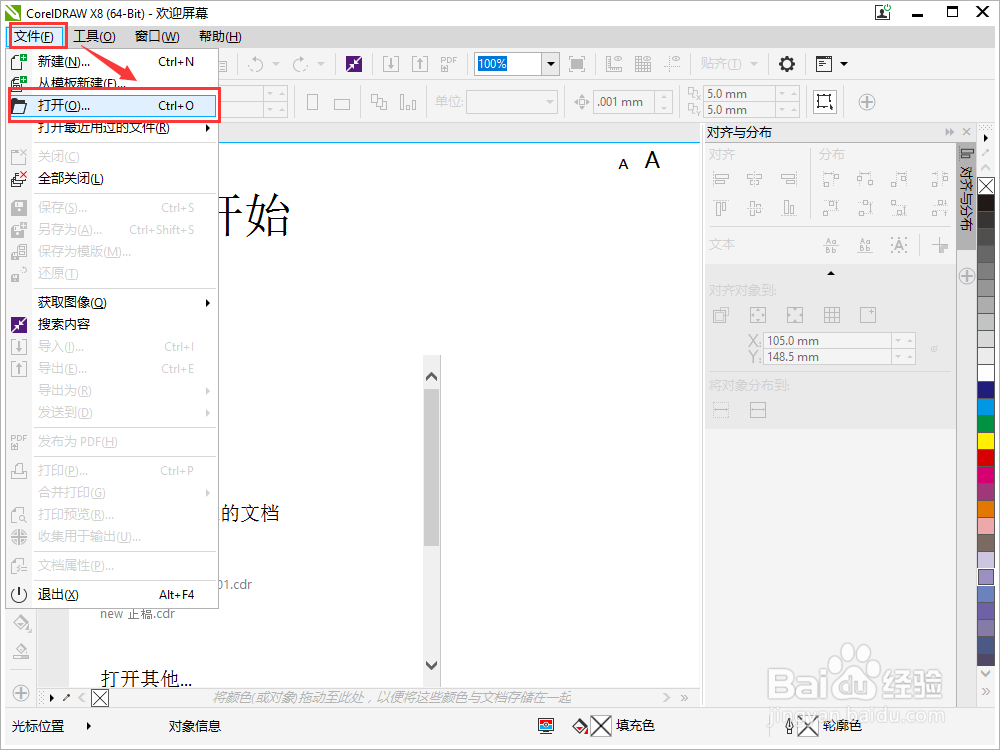Click the show grid toolbar icon

coord(643,64)
